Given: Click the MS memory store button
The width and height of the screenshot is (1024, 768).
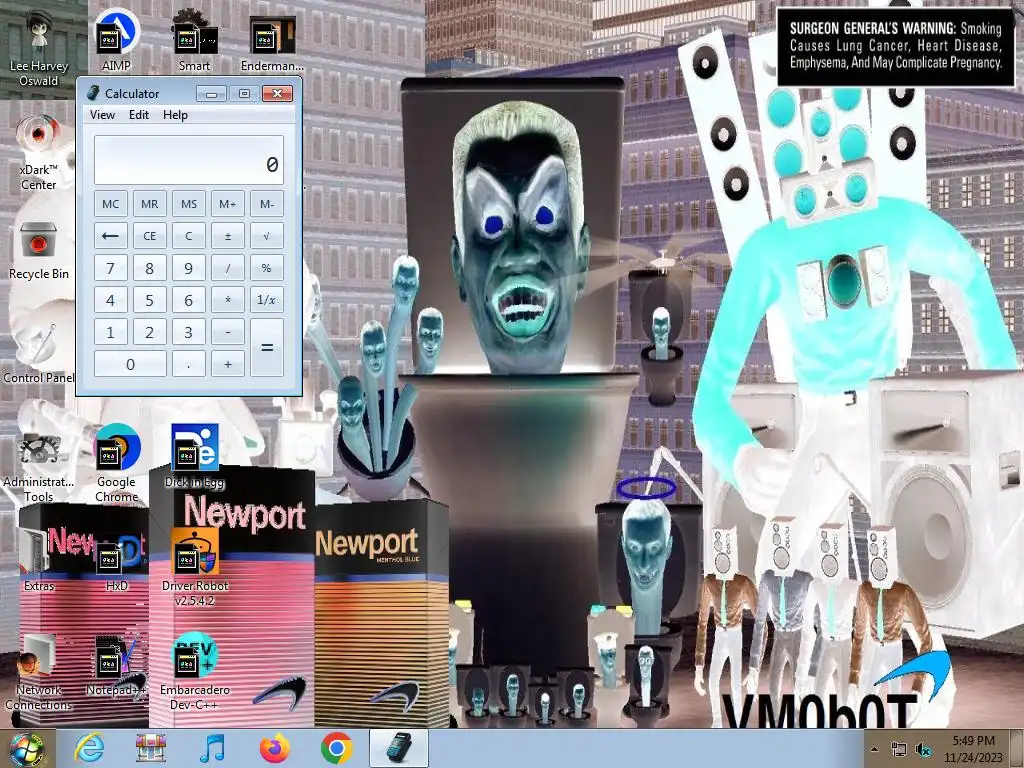Looking at the screenshot, I should 189,204.
